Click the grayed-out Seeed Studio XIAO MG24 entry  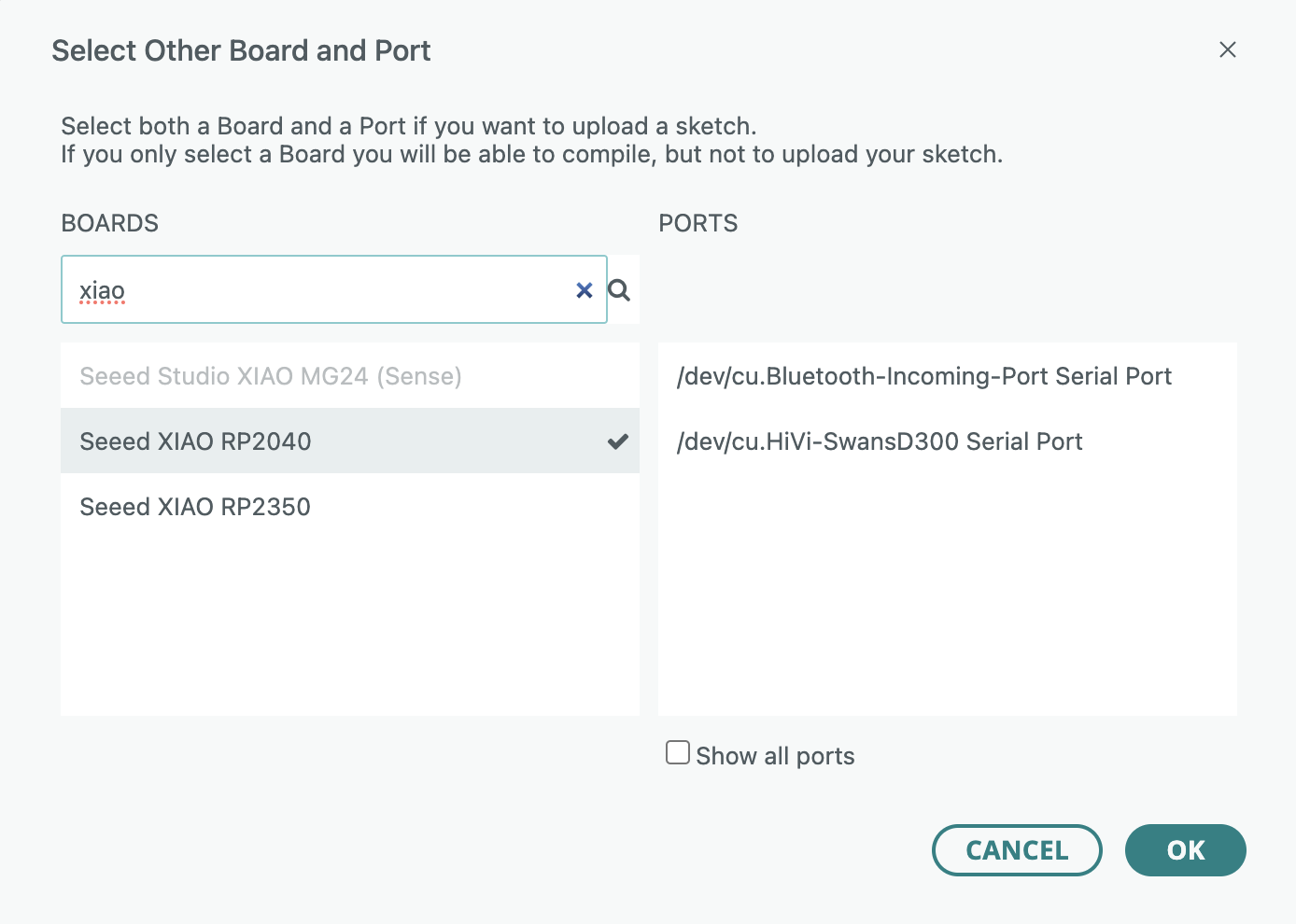270,375
